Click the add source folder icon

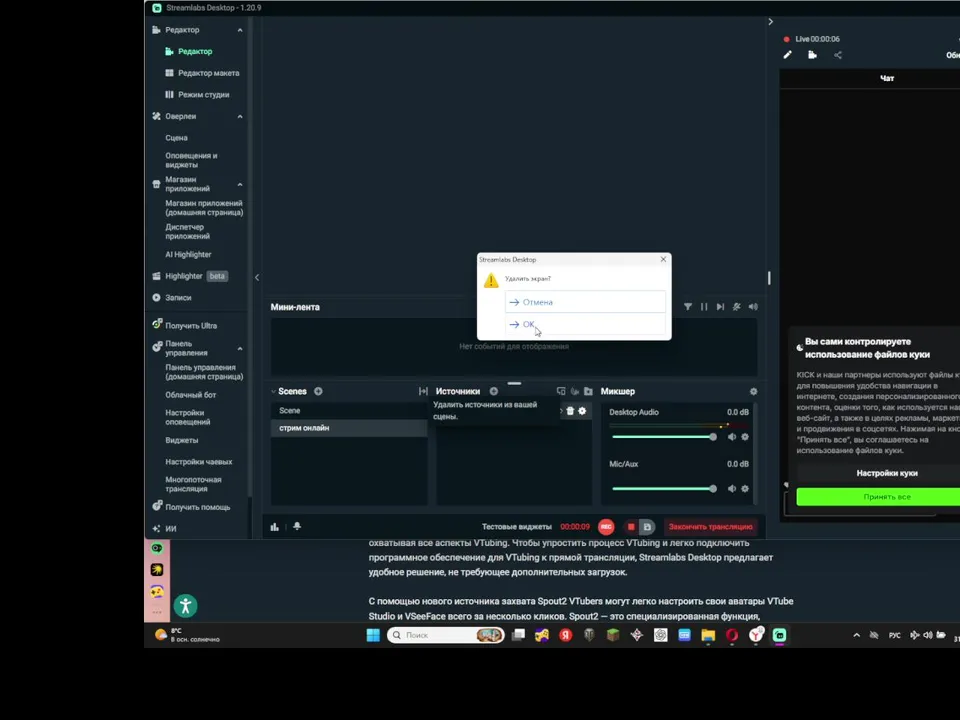click(588, 391)
